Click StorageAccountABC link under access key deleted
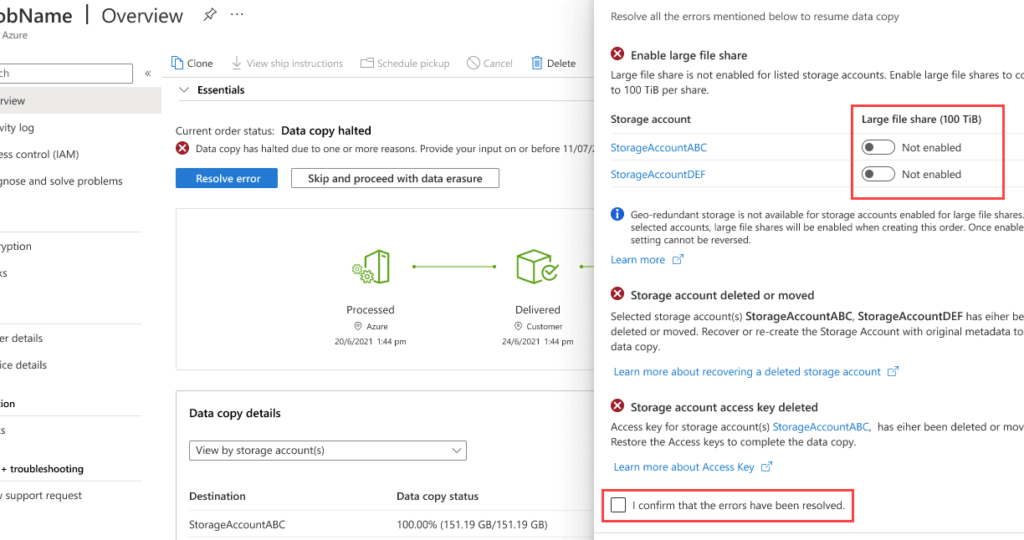The width and height of the screenshot is (1024, 540). [x=821, y=427]
